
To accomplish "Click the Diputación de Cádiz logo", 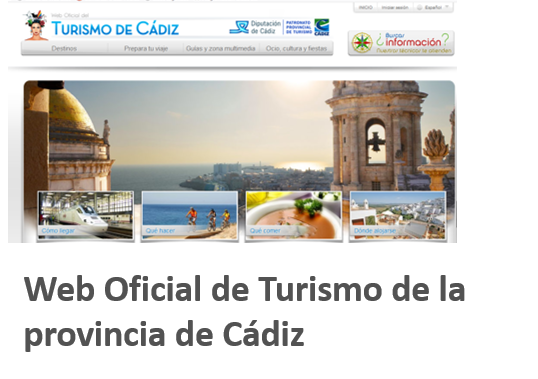I will coord(255,27).
